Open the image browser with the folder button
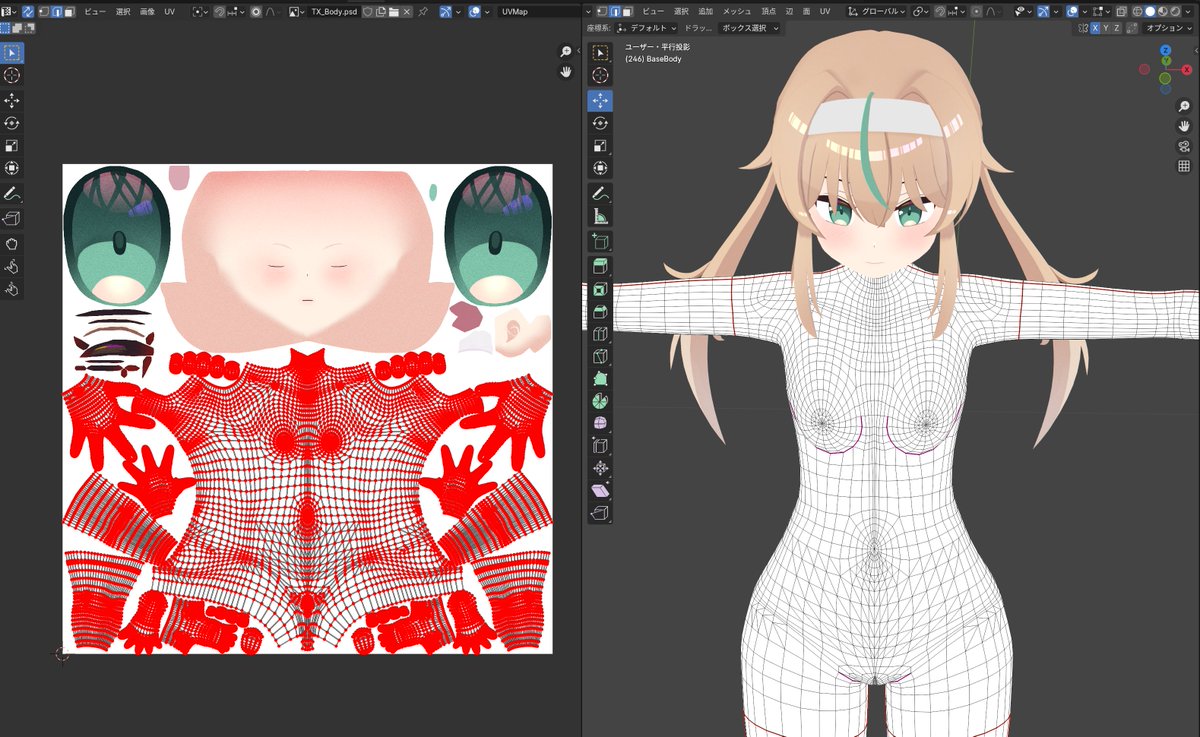Image resolution: width=1200 pixels, height=737 pixels. coord(393,12)
